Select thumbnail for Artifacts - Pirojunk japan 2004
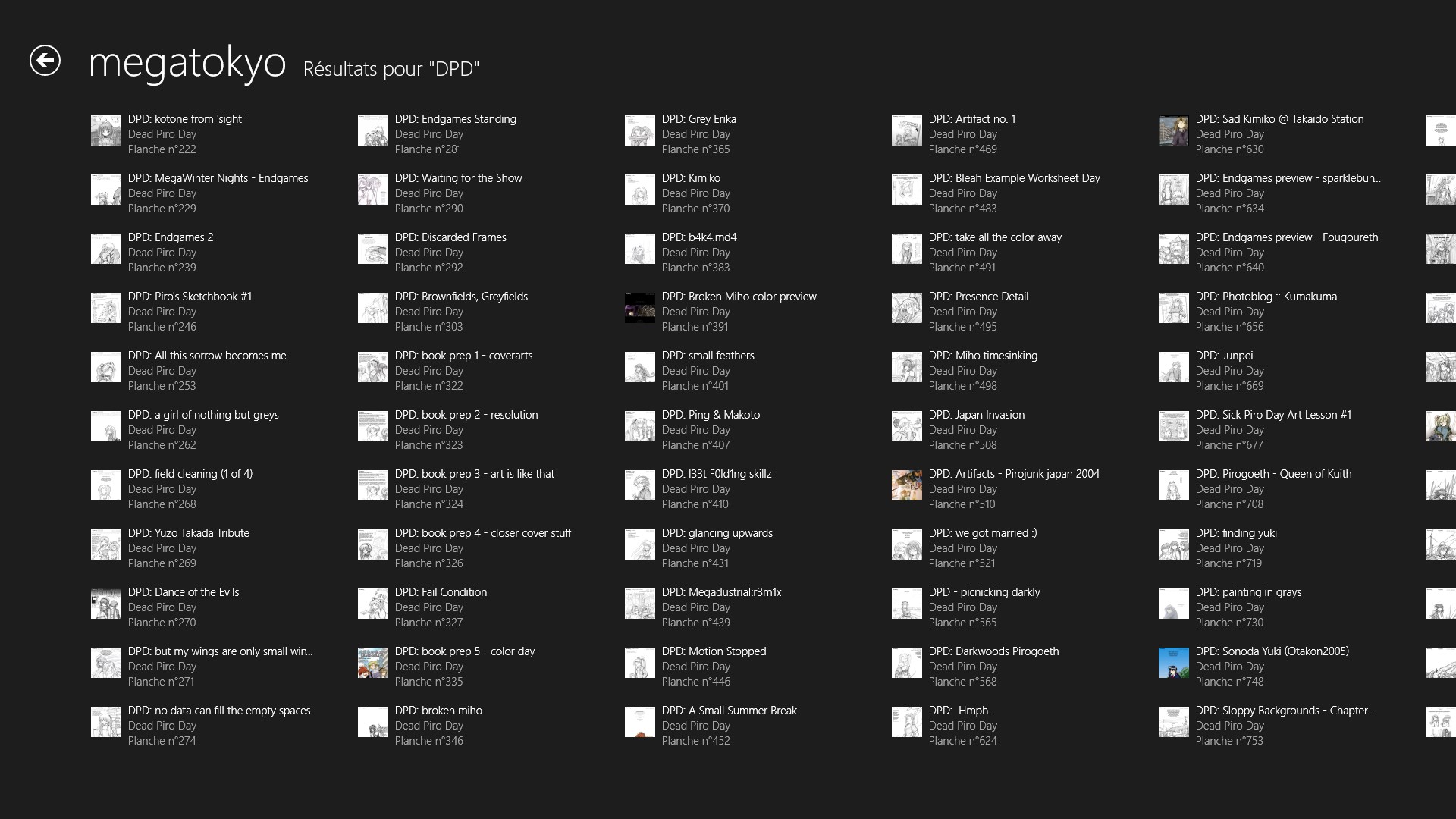 (x=906, y=486)
